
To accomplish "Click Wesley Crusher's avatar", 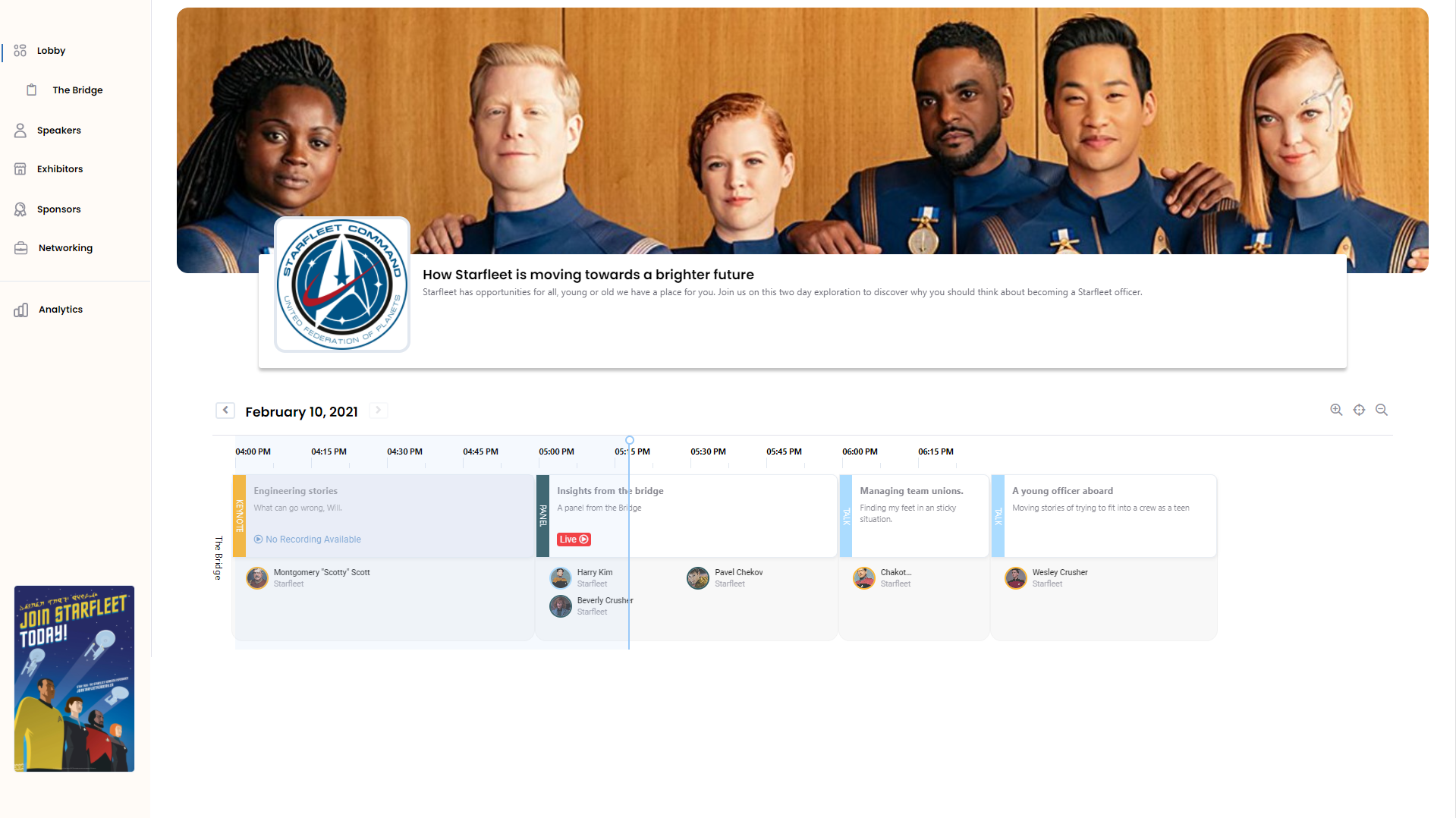I will tap(1016, 578).
